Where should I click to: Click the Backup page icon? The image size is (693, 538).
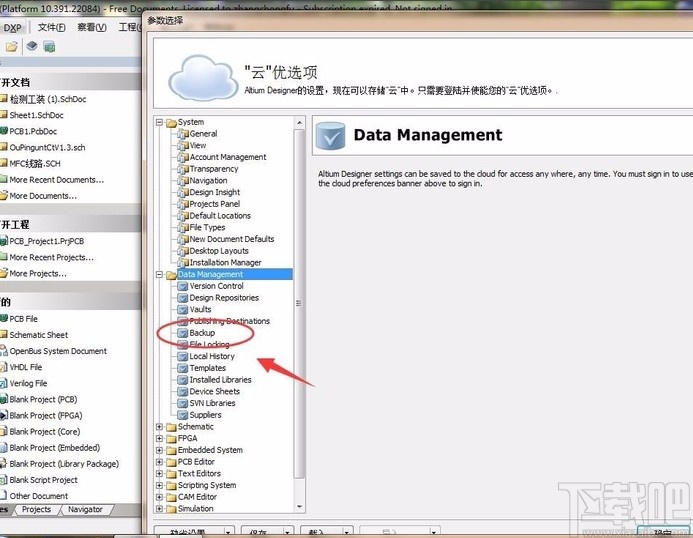click(x=183, y=333)
